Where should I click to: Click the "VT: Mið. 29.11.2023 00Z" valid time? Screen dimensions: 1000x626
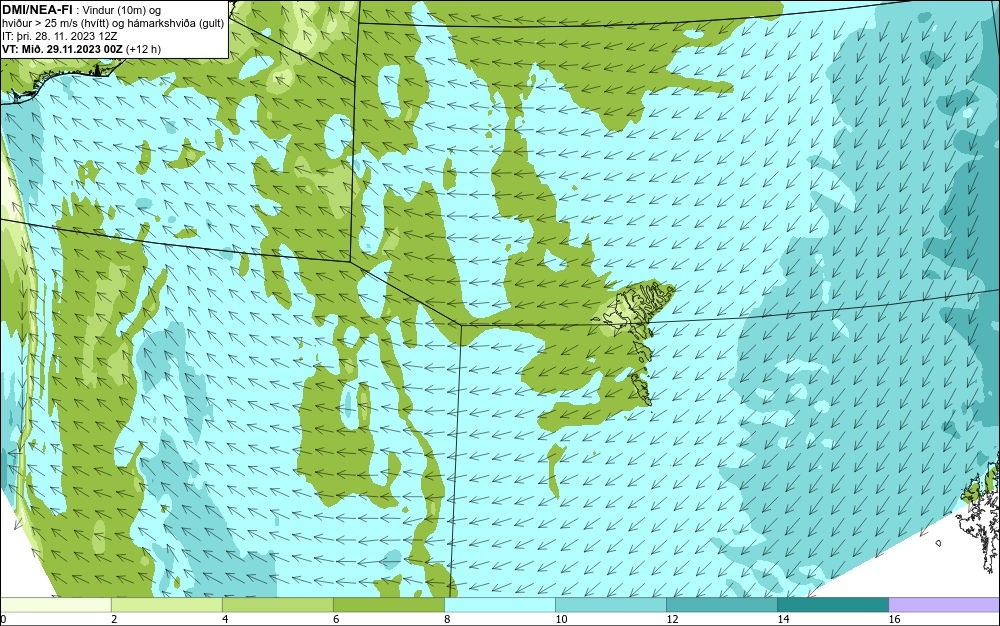tap(63, 49)
